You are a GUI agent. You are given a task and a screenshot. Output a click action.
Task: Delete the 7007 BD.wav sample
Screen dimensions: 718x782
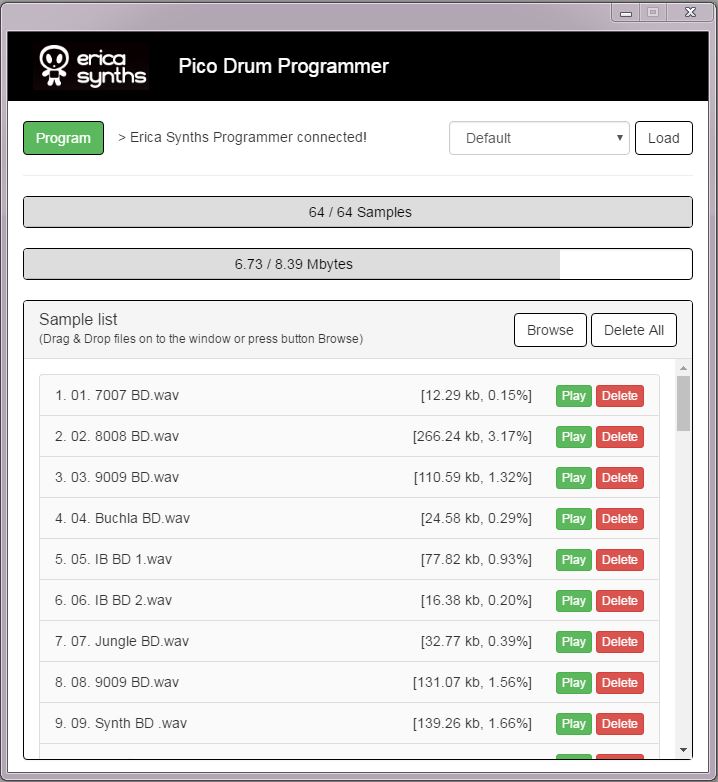tap(620, 396)
